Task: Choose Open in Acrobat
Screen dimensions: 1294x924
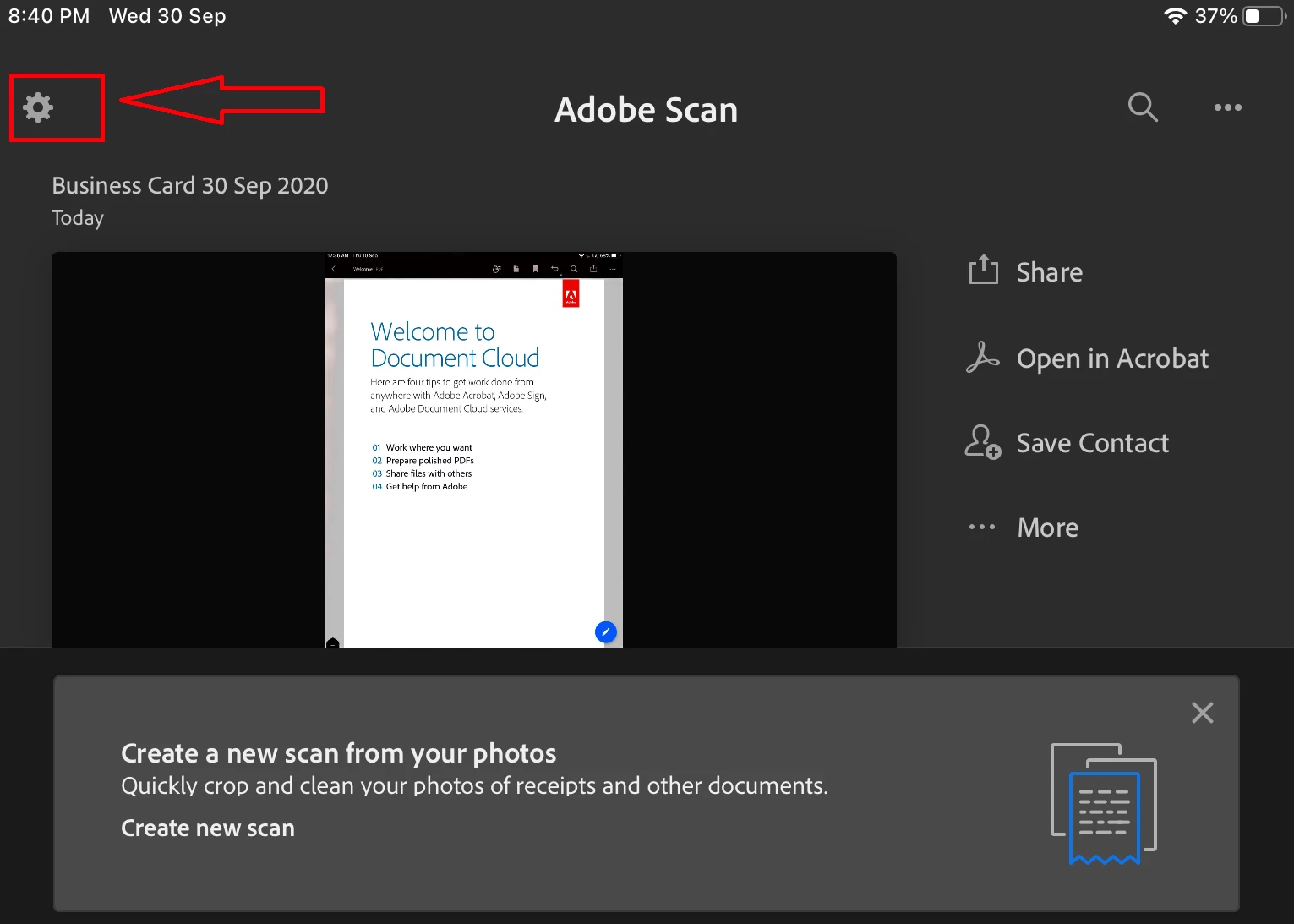Action: tap(1112, 358)
